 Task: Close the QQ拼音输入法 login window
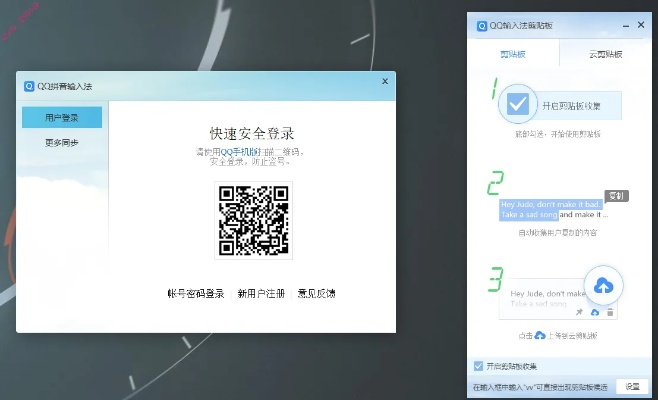click(385, 82)
